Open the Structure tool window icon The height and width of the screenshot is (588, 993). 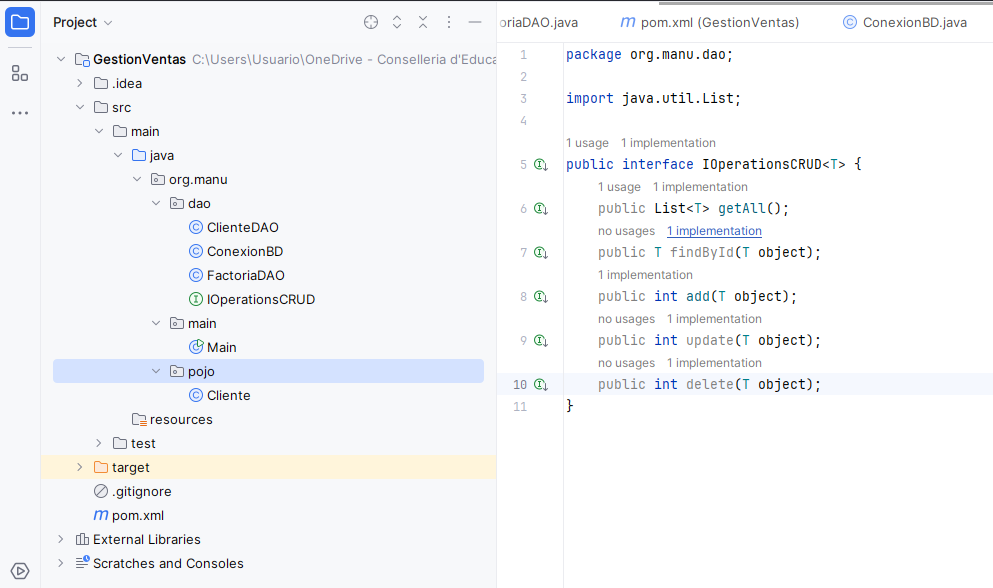pyautogui.click(x=20, y=74)
